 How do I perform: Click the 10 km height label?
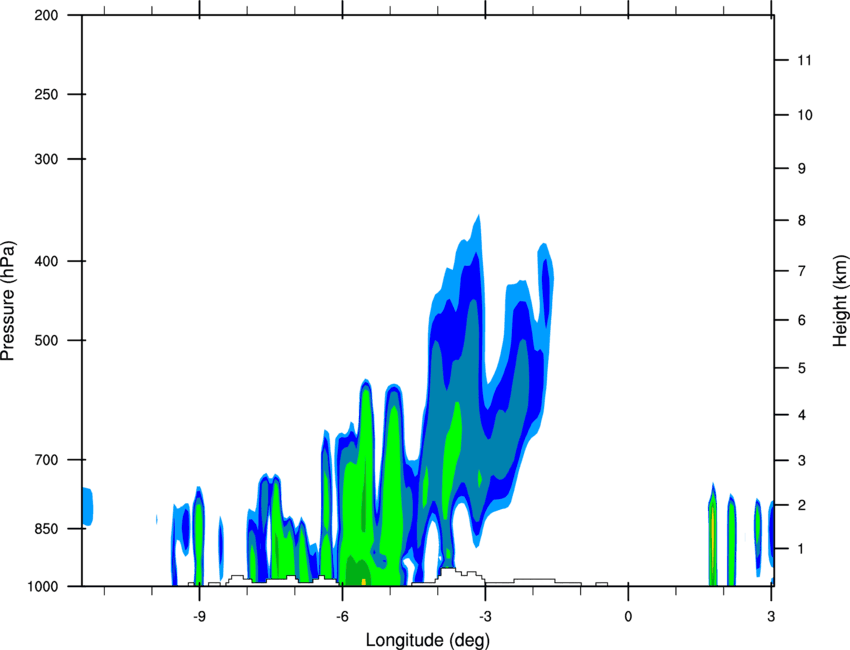pos(805,115)
